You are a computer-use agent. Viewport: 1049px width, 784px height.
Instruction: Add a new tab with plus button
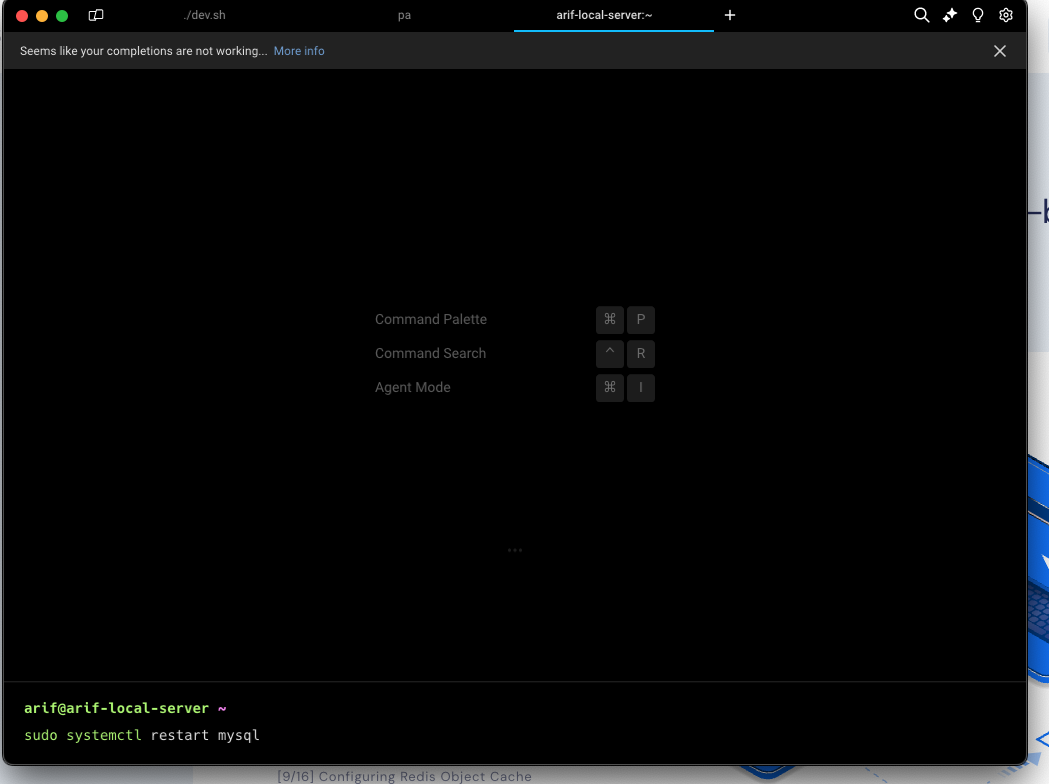(x=730, y=15)
